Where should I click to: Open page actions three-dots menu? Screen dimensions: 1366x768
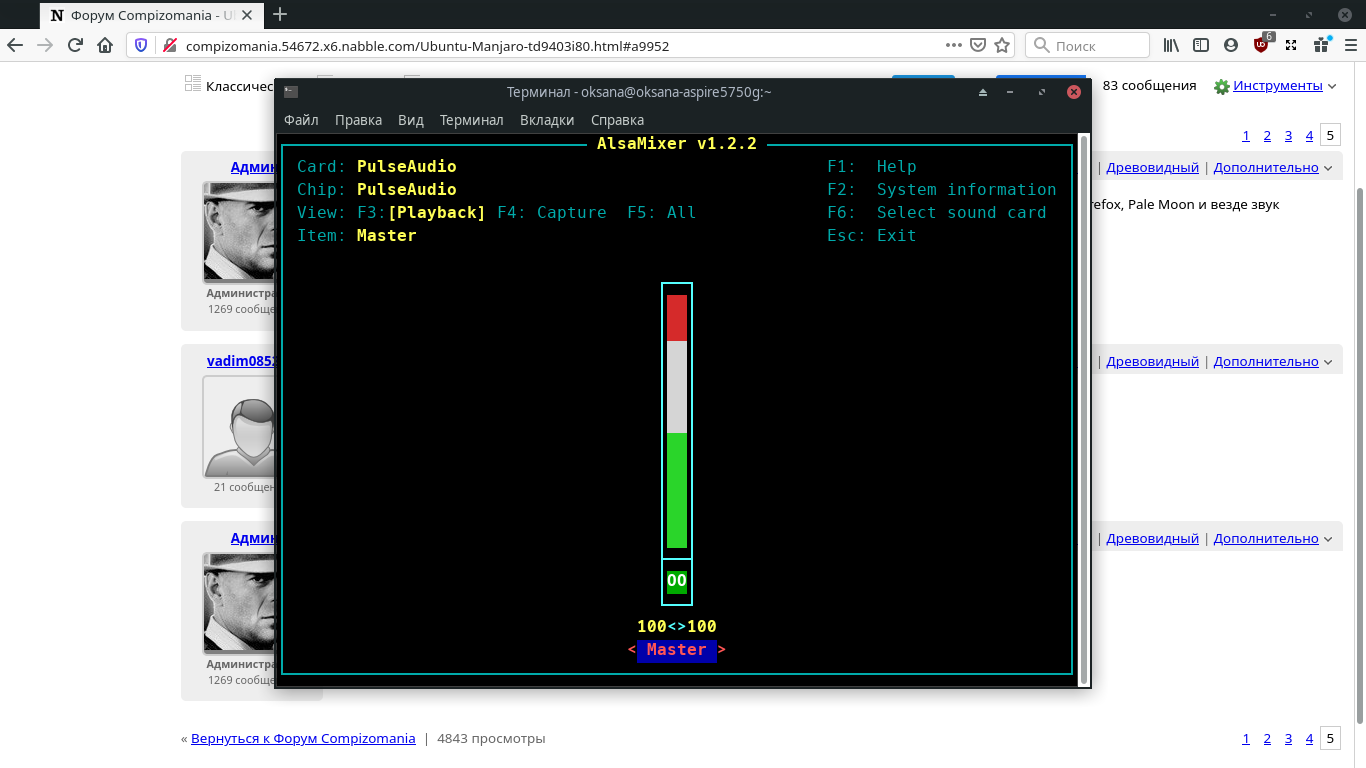(954, 45)
